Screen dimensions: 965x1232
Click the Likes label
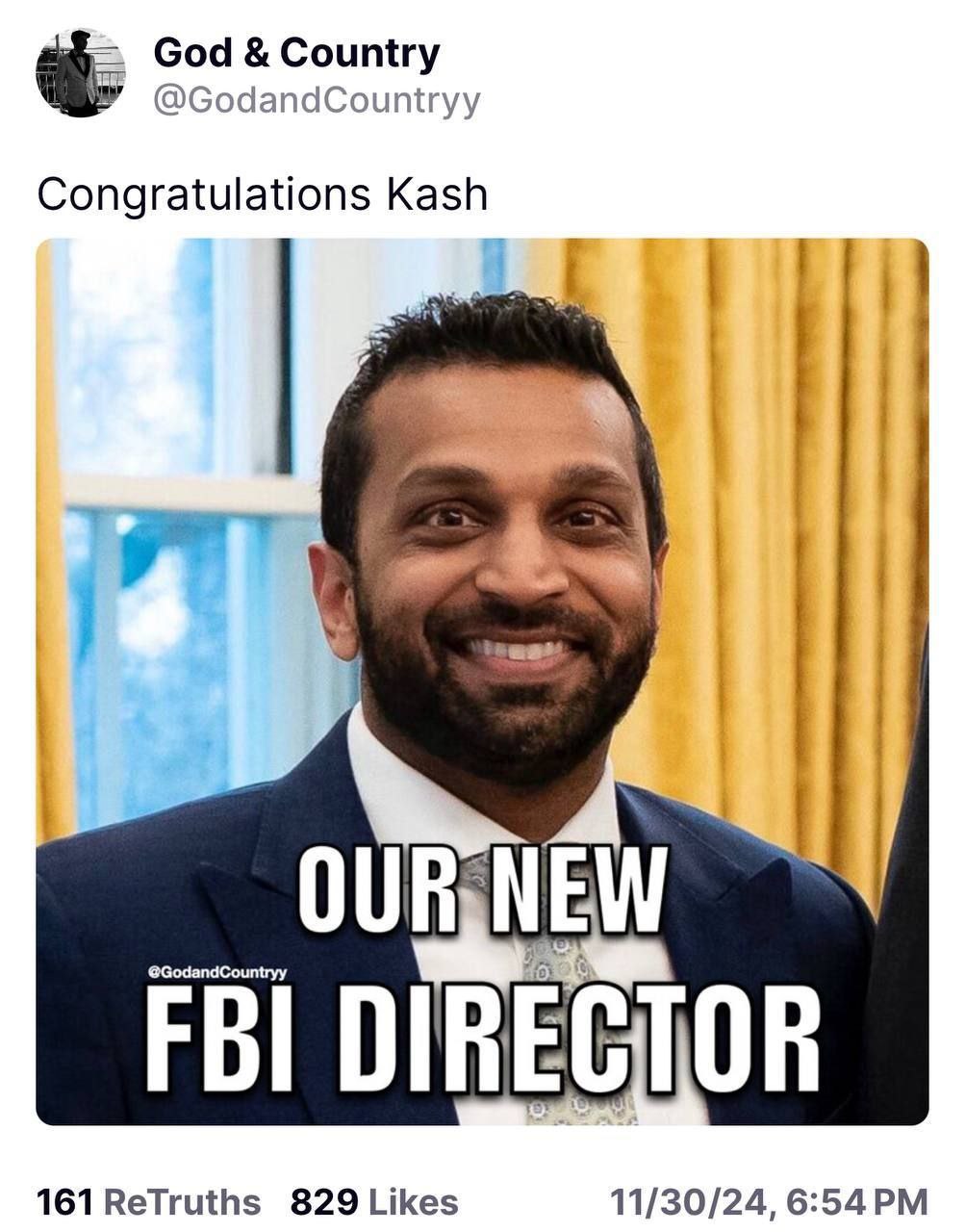point(414,1201)
